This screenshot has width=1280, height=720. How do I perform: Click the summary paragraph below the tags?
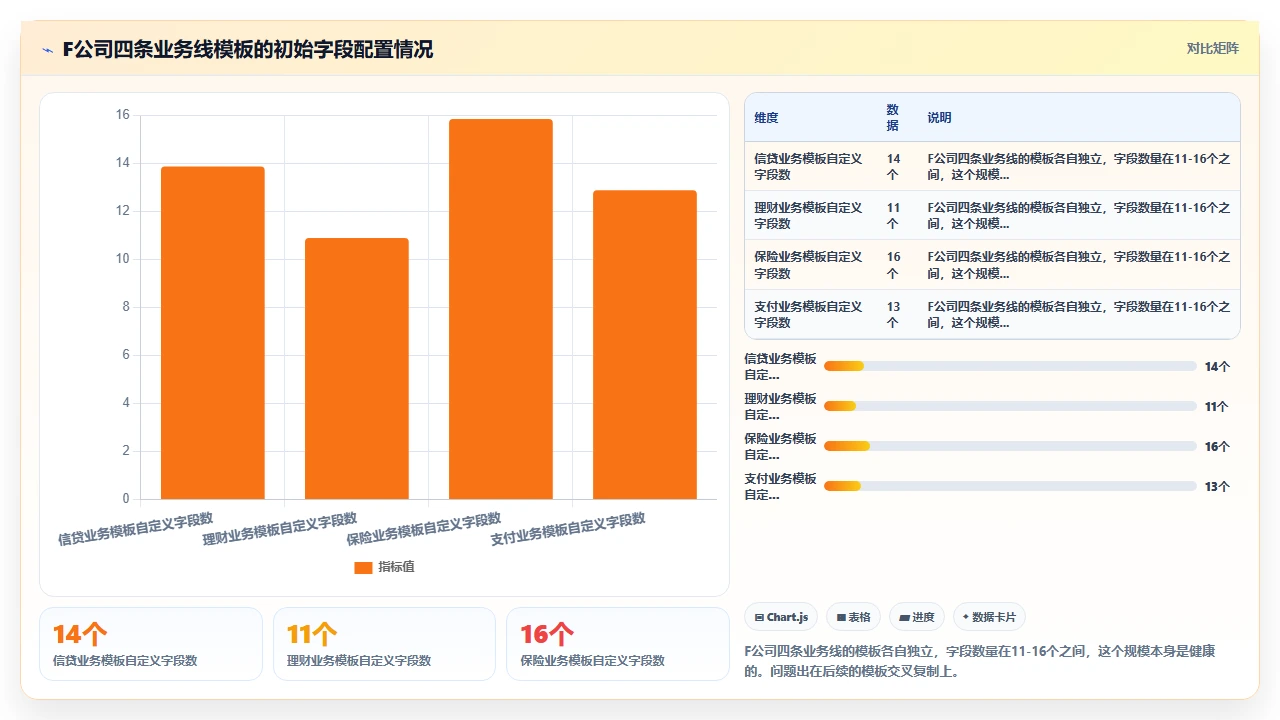[984, 661]
